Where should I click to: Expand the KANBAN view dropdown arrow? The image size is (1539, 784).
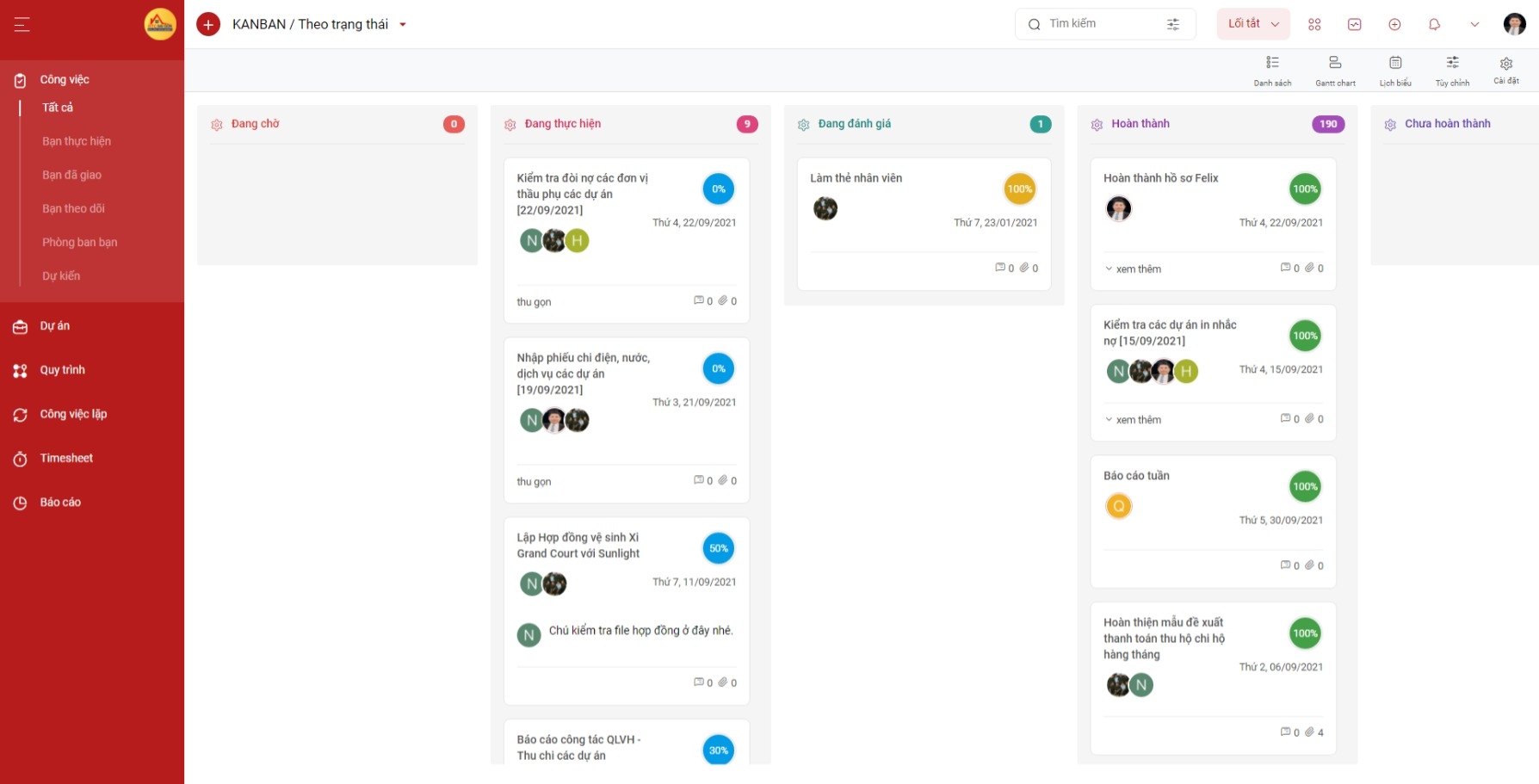[x=403, y=25]
